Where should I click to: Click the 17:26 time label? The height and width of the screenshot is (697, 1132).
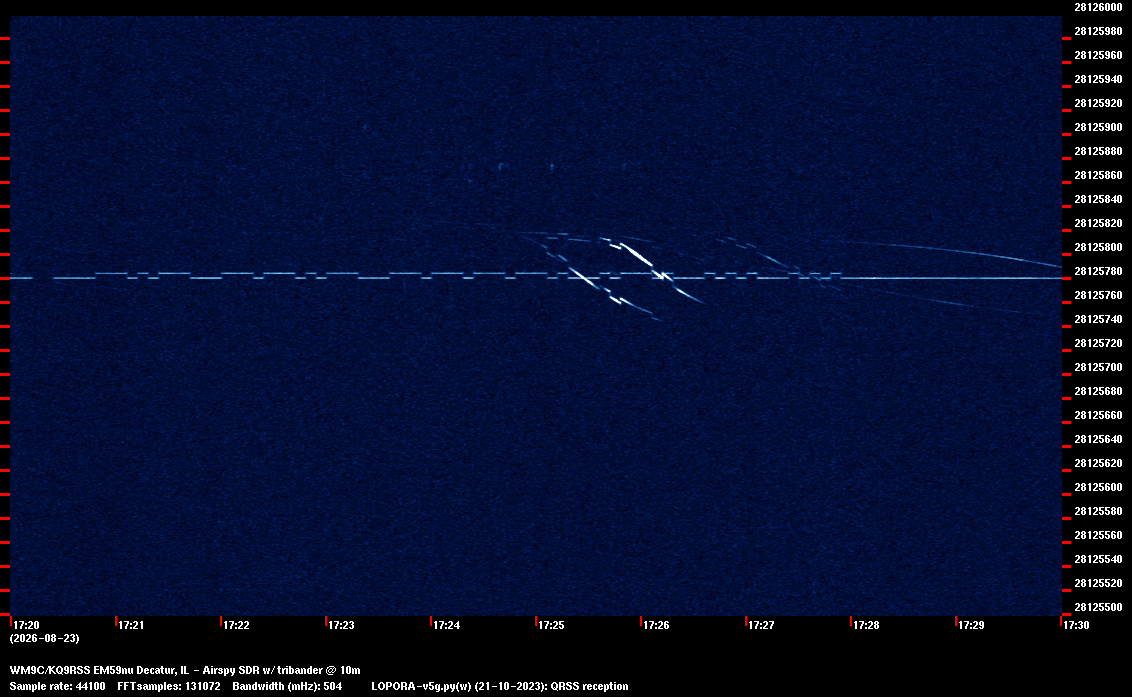pyautogui.click(x=657, y=625)
